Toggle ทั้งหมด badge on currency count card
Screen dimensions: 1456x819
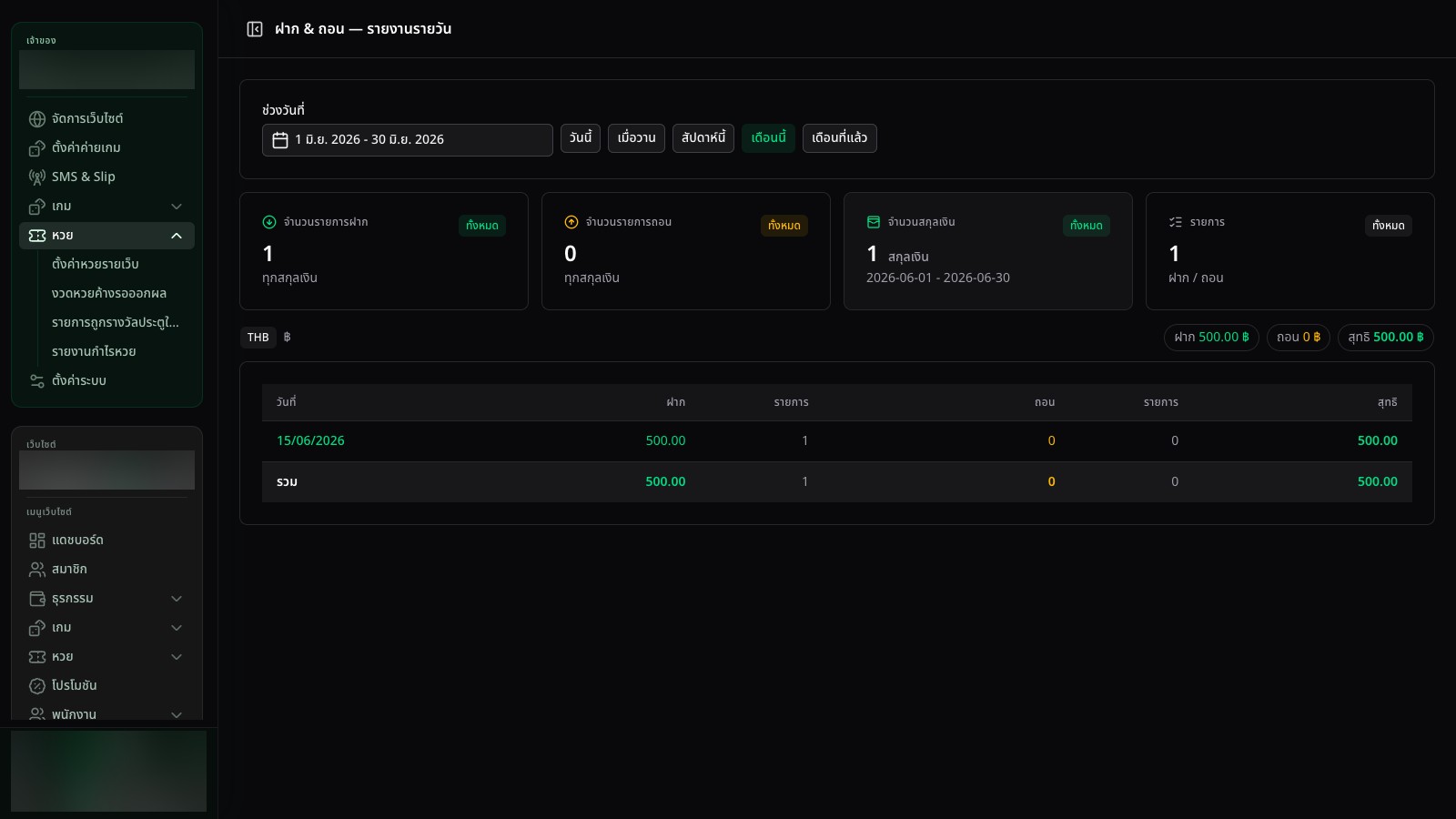[x=1087, y=226]
